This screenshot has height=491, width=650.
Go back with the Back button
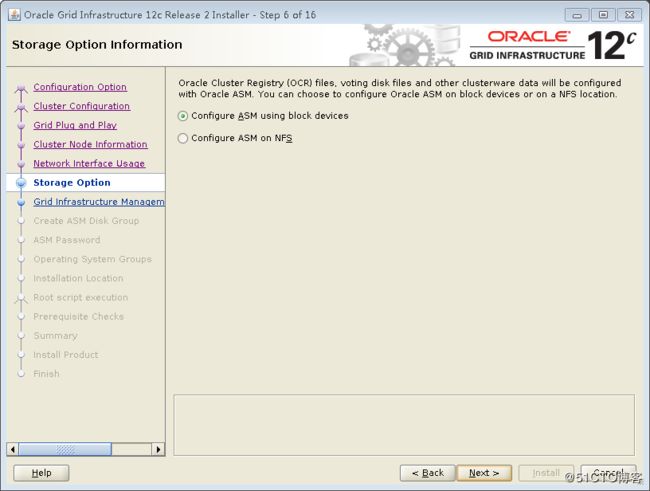pos(428,473)
